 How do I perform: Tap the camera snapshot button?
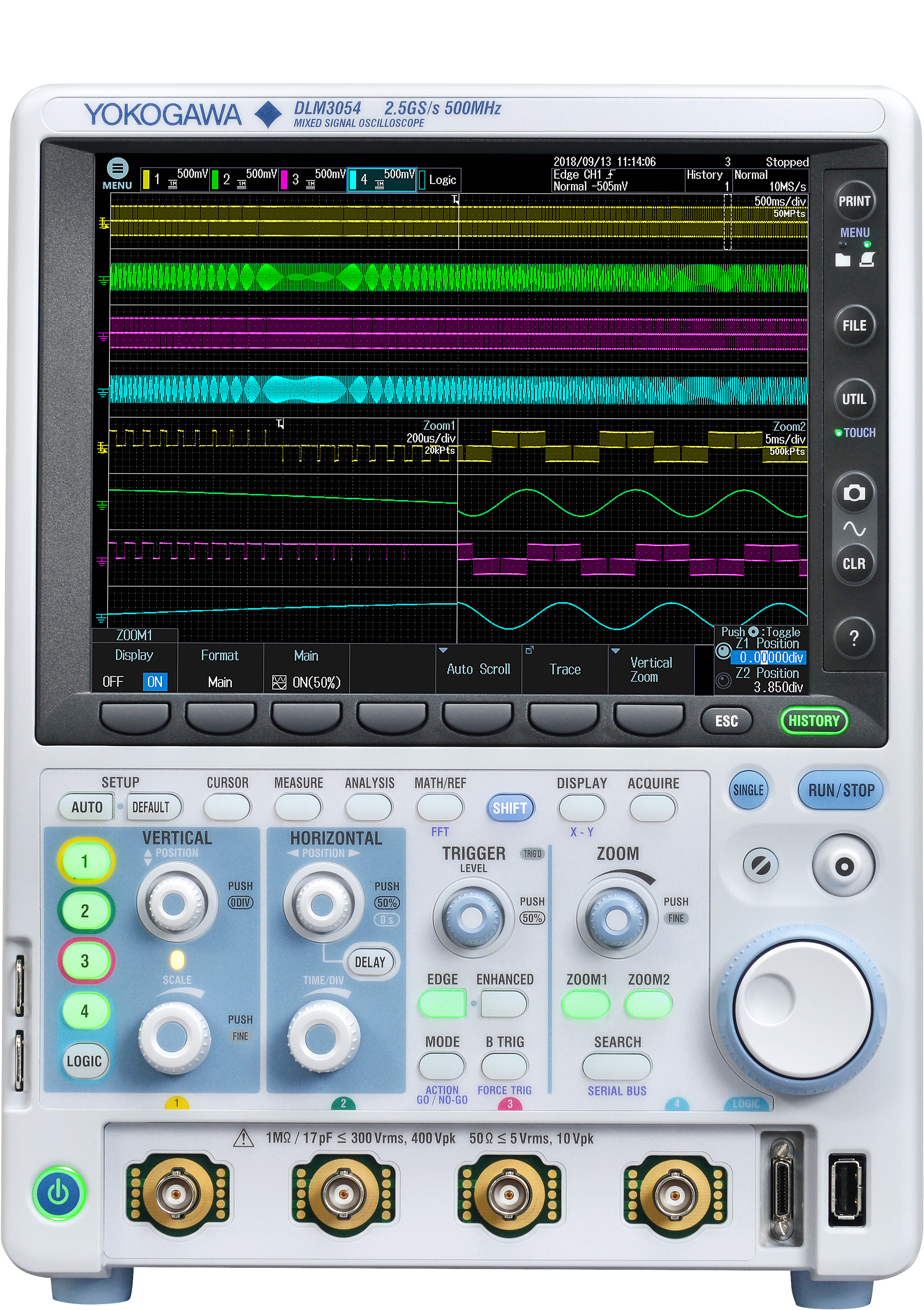pyautogui.click(x=854, y=493)
